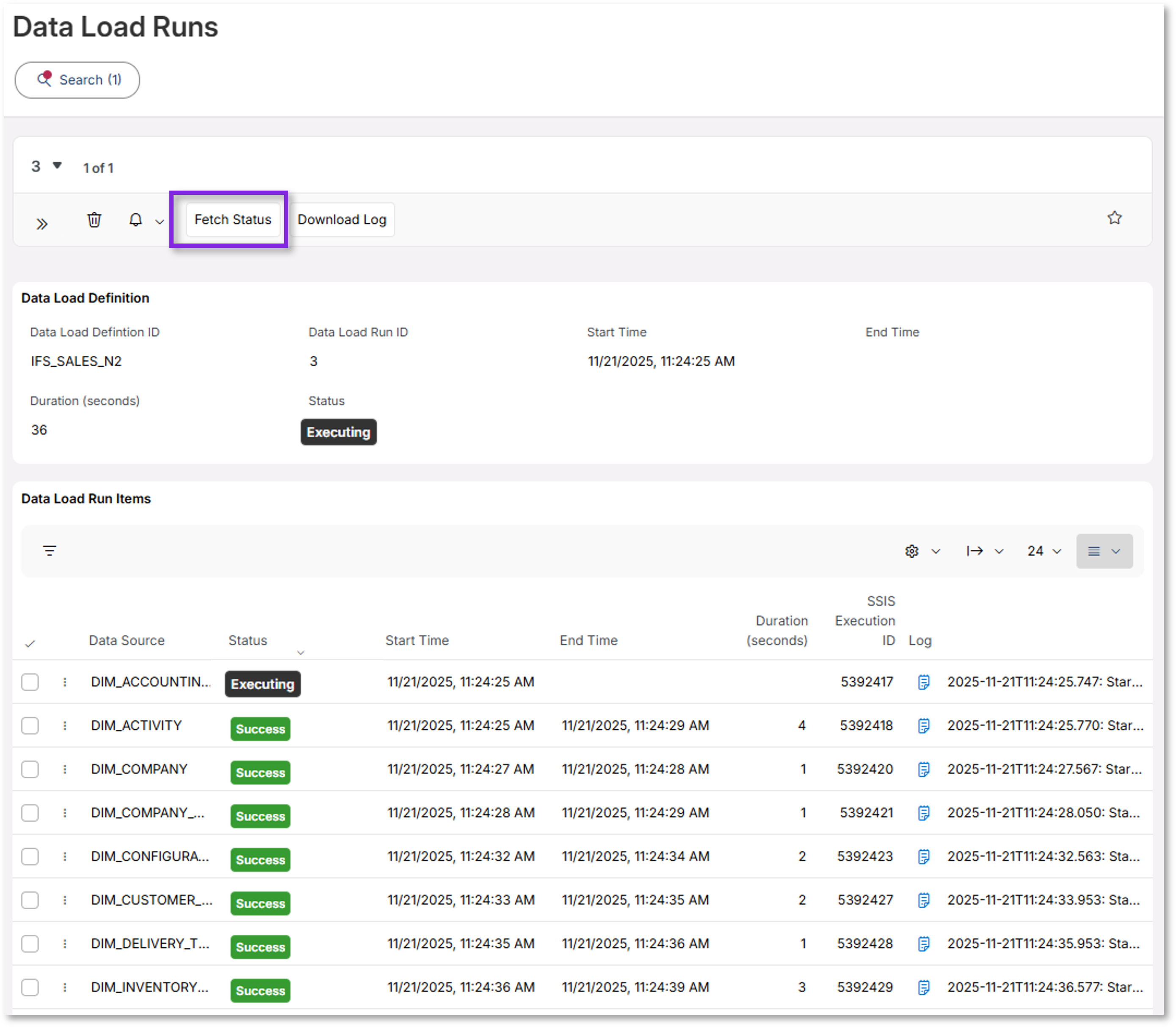Click Success badge in DIM_COMPANY_... row
Screen dimensions: 1176x1027
point(260,816)
